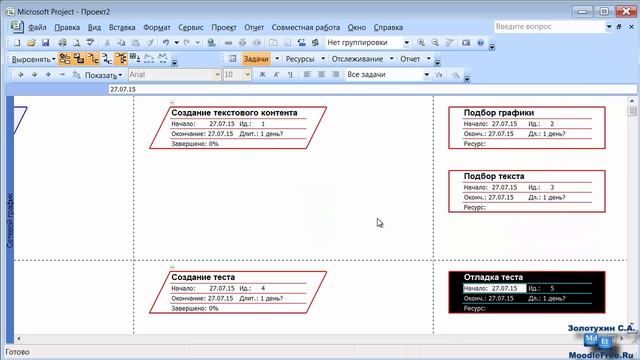Viewport: 640px width, 360px height.
Task: Click the Ресурсы guide button
Action: (x=300, y=59)
